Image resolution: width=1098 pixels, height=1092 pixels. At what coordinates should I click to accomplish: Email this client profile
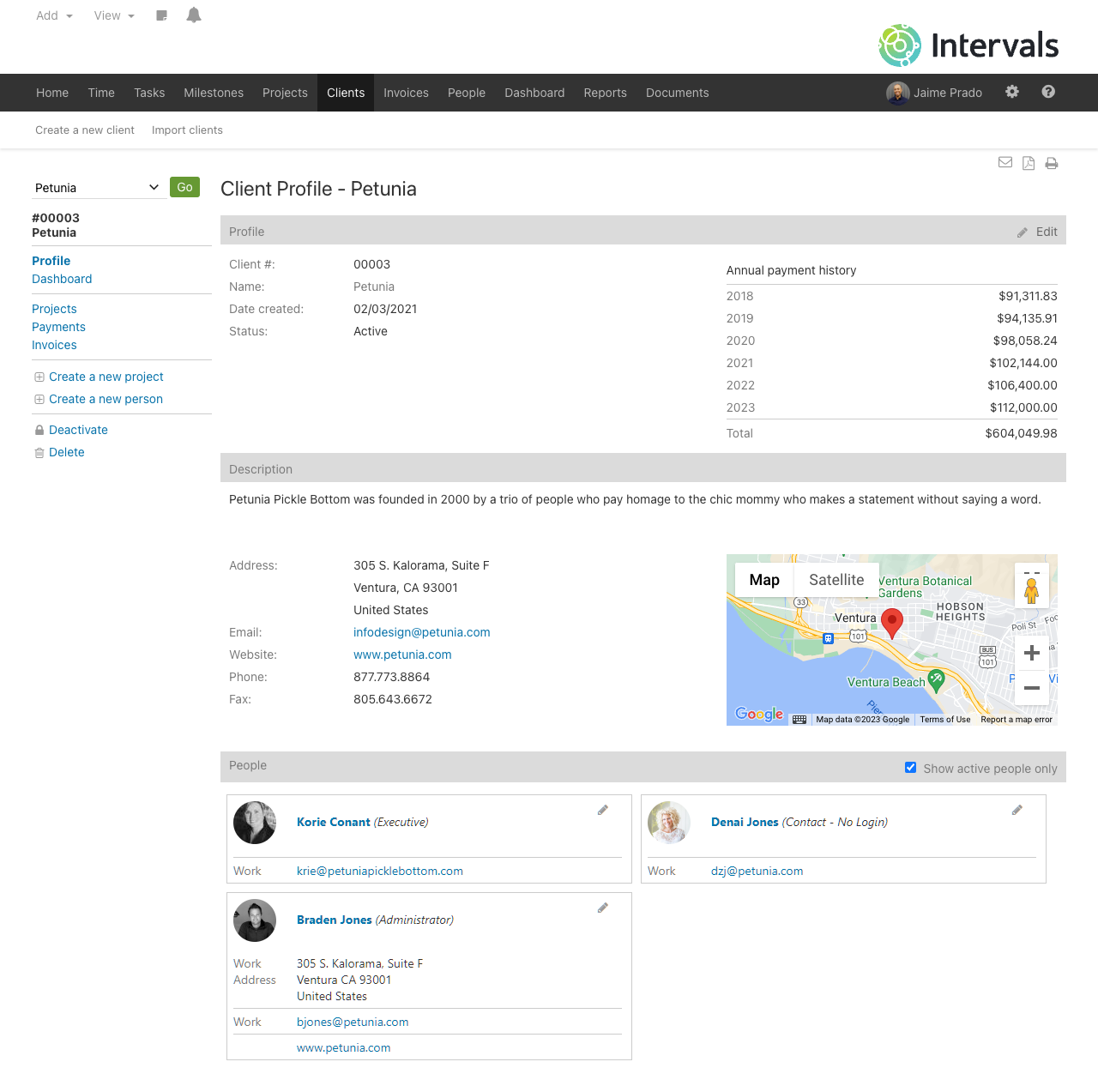tap(1005, 162)
